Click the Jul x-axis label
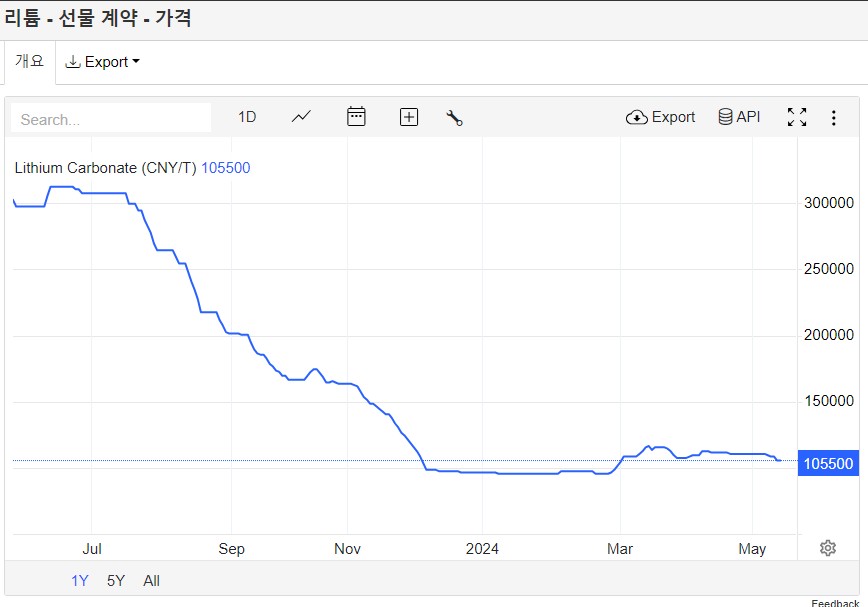The height and width of the screenshot is (607, 868). pos(92,548)
